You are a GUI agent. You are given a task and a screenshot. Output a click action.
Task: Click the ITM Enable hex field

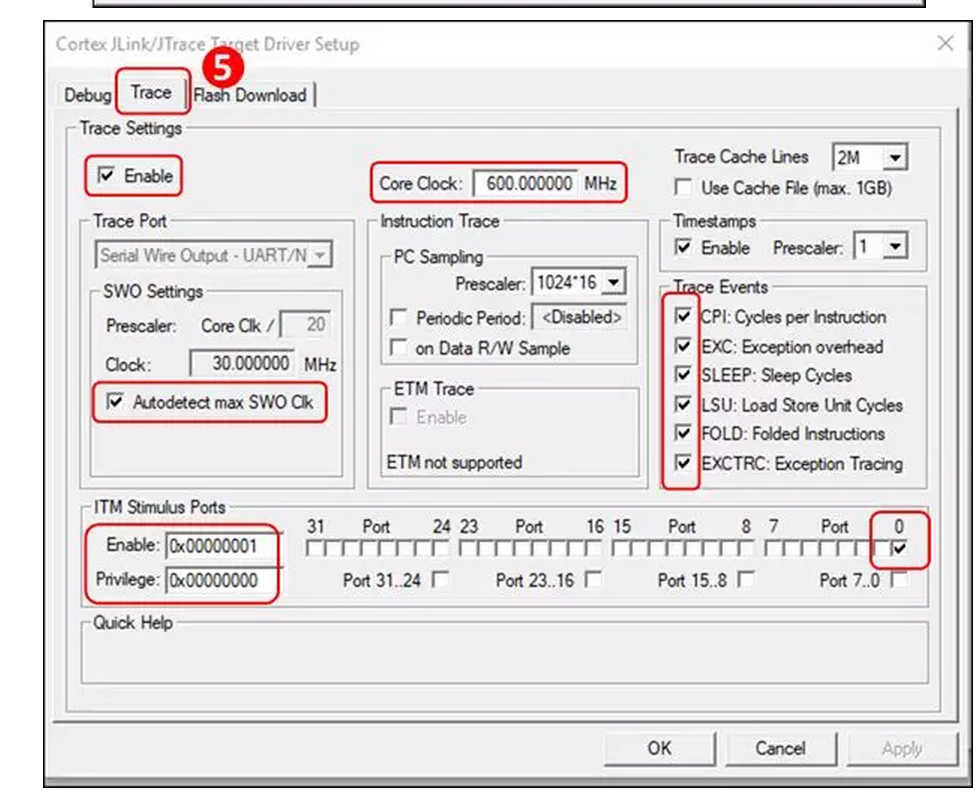coord(222,546)
